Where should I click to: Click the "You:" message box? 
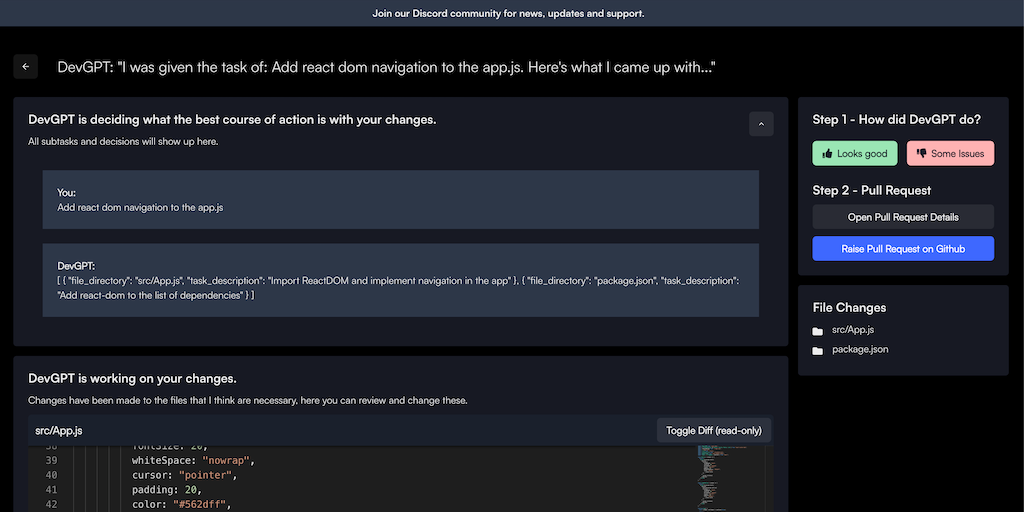tap(400, 200)
